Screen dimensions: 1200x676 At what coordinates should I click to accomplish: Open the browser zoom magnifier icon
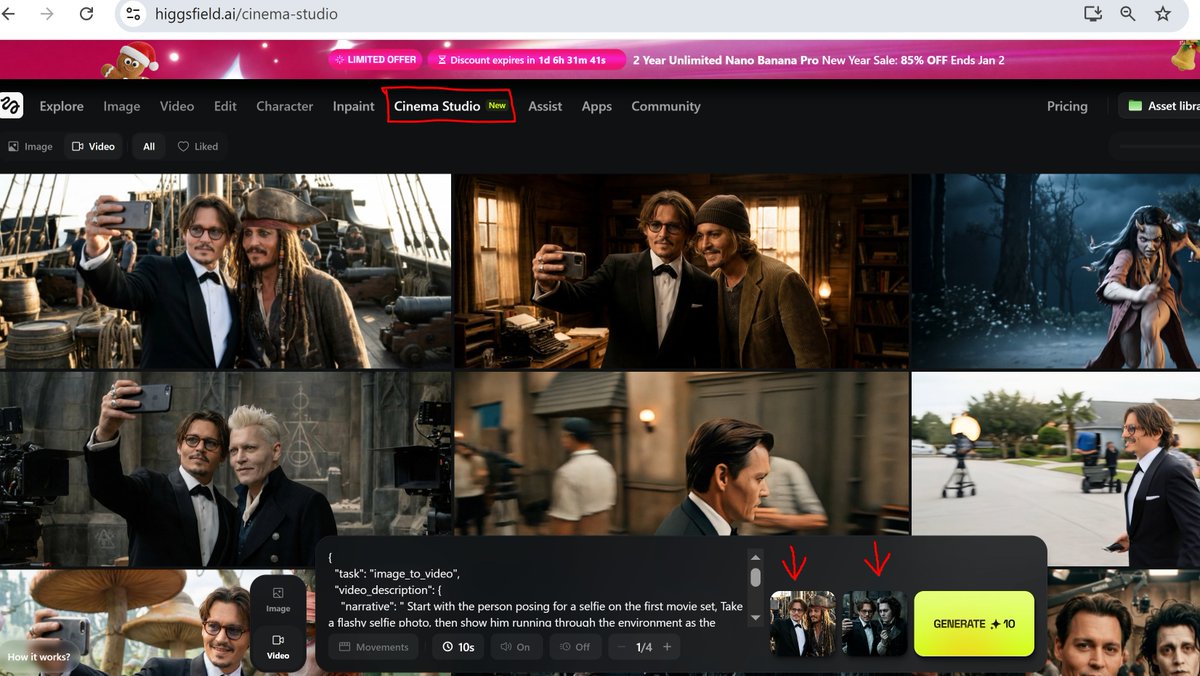1128,14
